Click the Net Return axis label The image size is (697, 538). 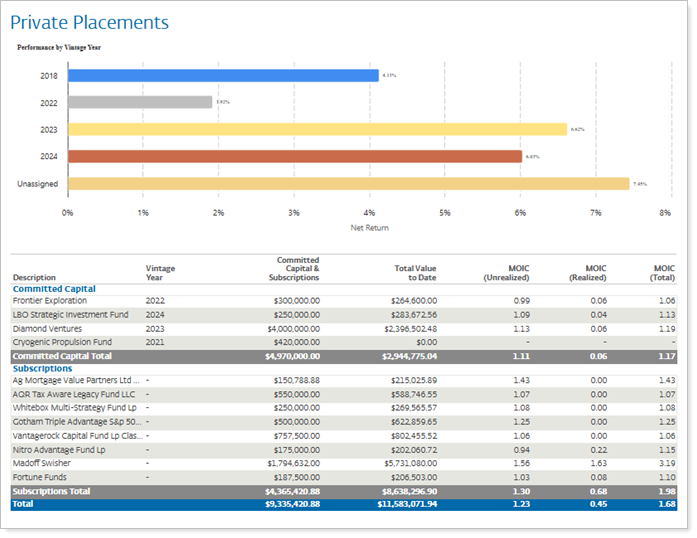point(369,228)
